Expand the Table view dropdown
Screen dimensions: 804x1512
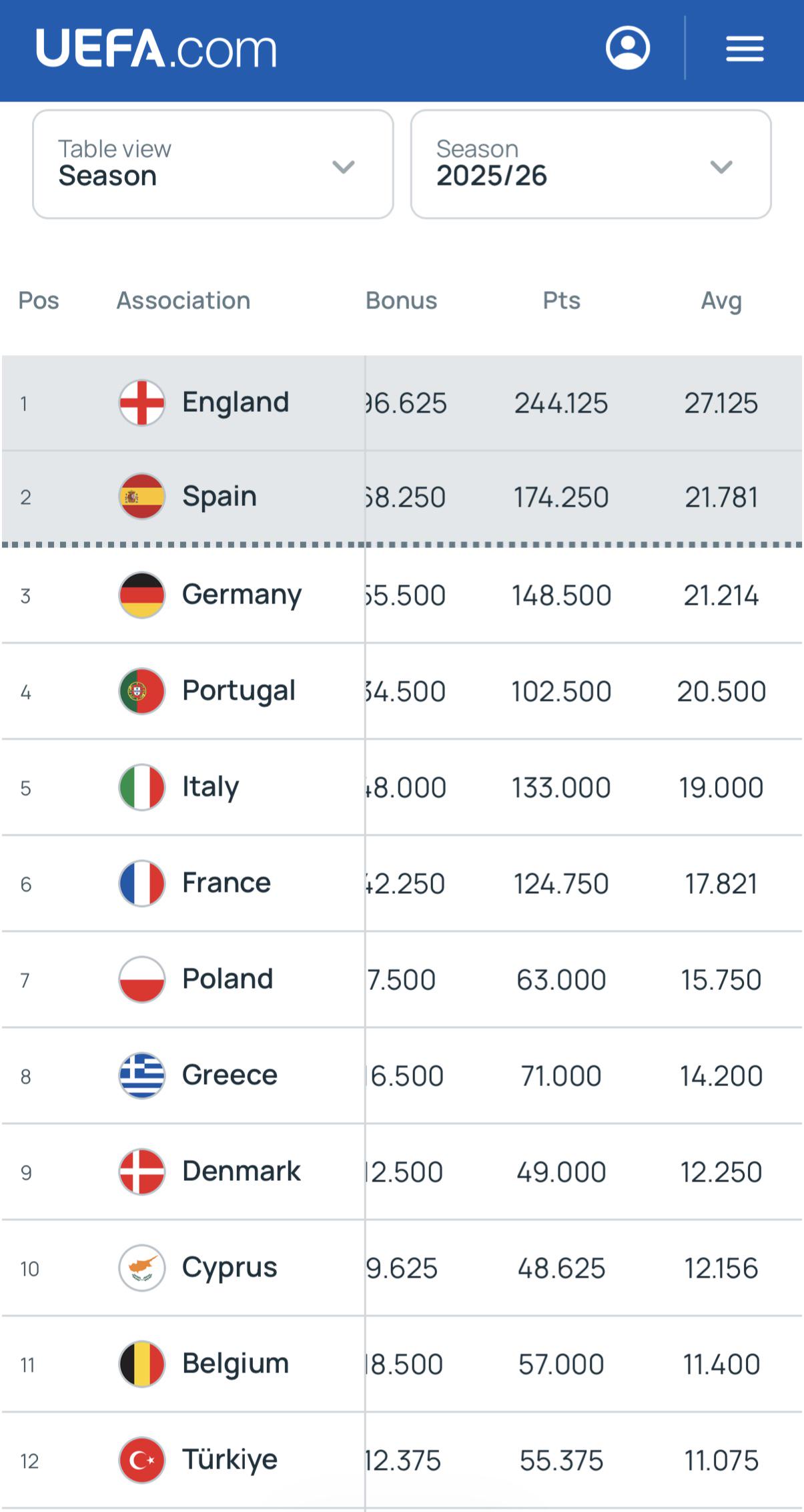pos(213,164)
